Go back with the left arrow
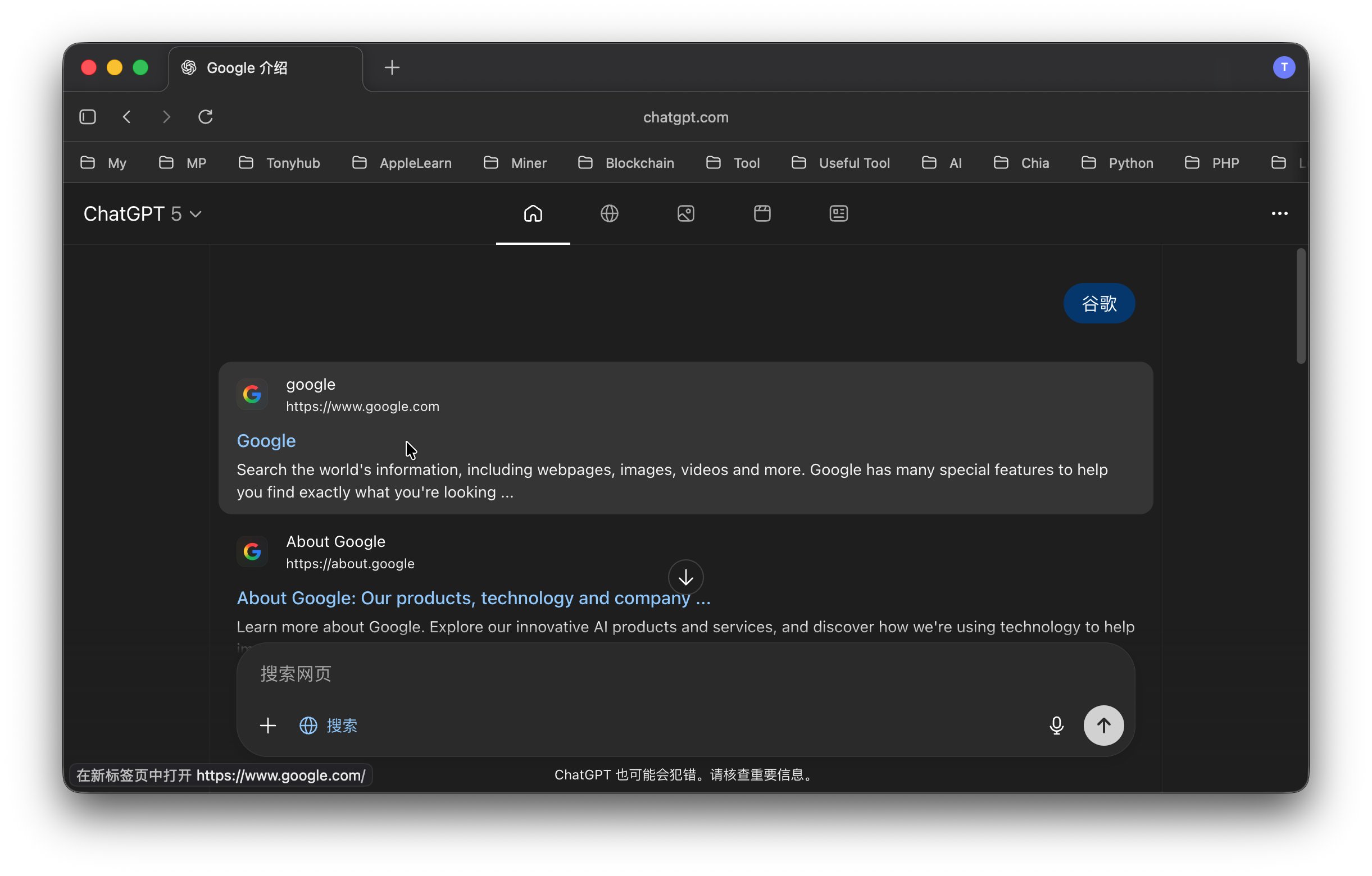Viewport: 1372px width, 876px height. 127,117
